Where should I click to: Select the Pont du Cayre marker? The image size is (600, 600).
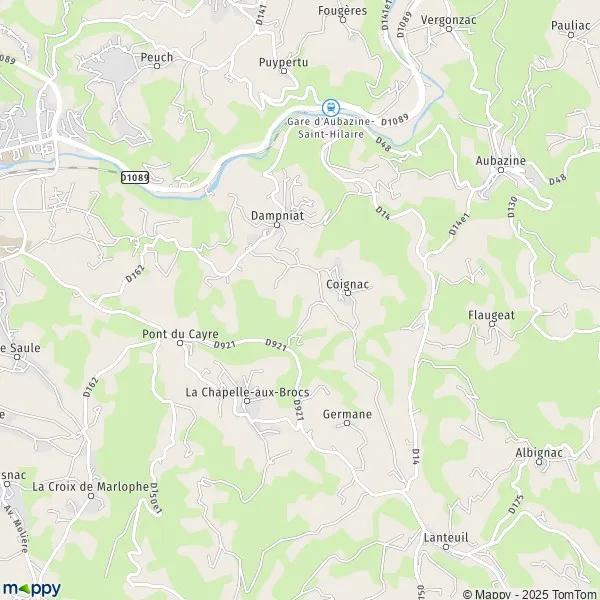(180, 343)
